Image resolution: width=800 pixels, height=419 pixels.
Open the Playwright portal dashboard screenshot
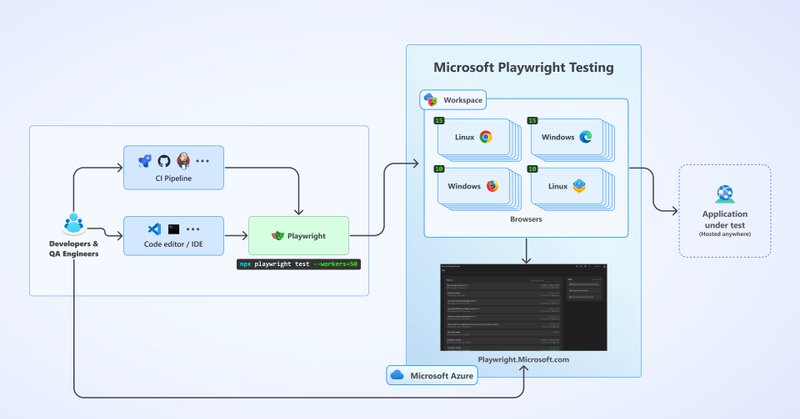[523, 307]
